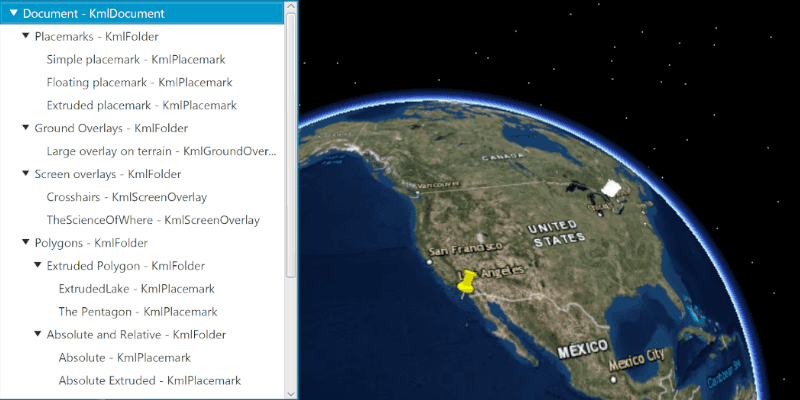
Task: Click the tree view vertical scrollbar
Action: [291, 150]
